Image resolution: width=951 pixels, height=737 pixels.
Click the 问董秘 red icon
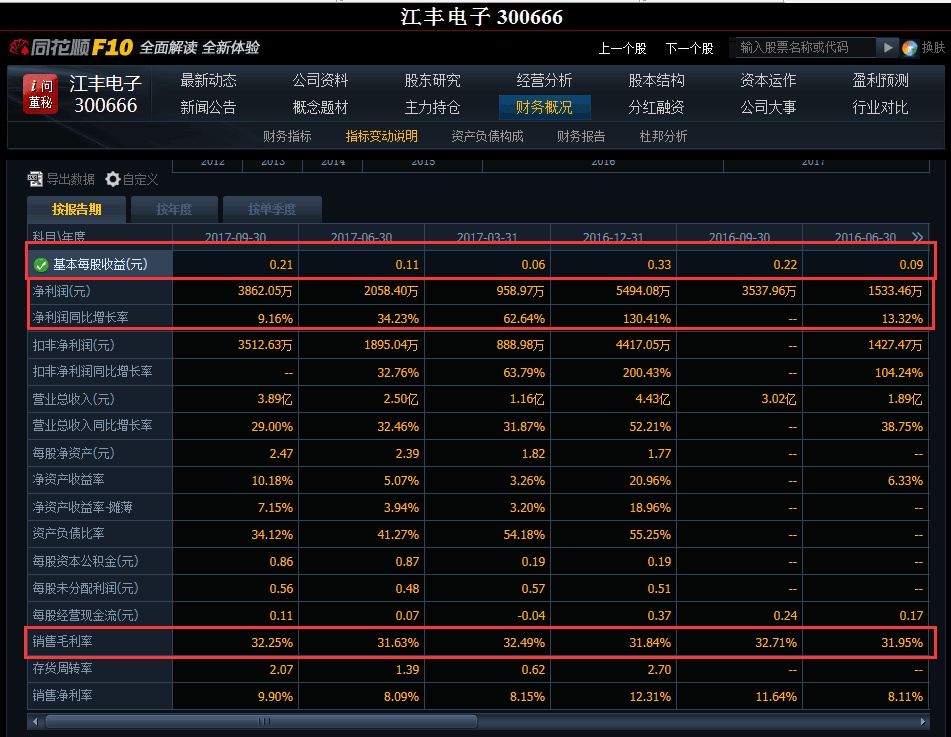41,93
